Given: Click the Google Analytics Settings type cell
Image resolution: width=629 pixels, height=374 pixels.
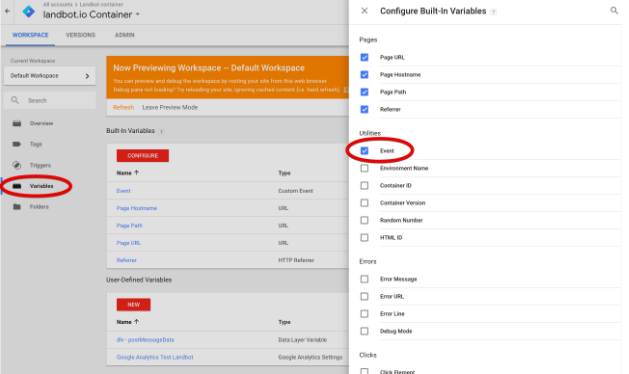Looking at the screenshot, I should click(310, 357).
